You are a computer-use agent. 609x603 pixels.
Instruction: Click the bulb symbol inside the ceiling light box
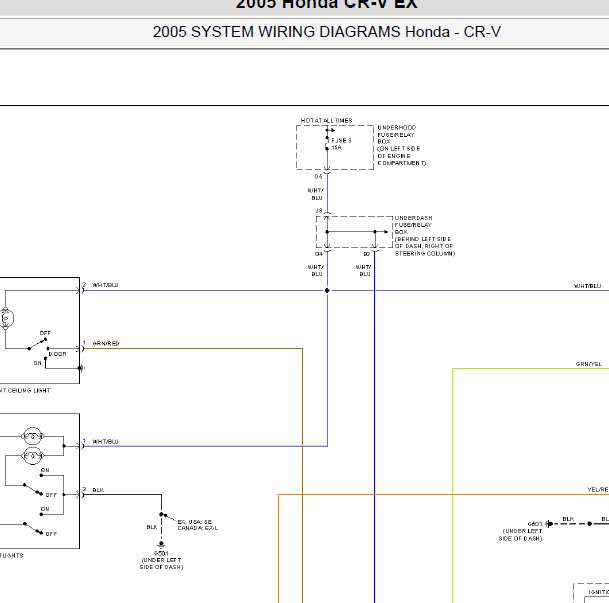pos(7,318)
